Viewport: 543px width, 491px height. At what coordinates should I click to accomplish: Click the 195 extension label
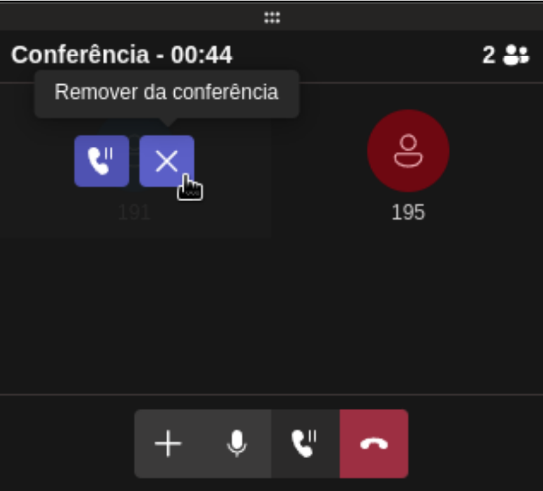point(408,212)
